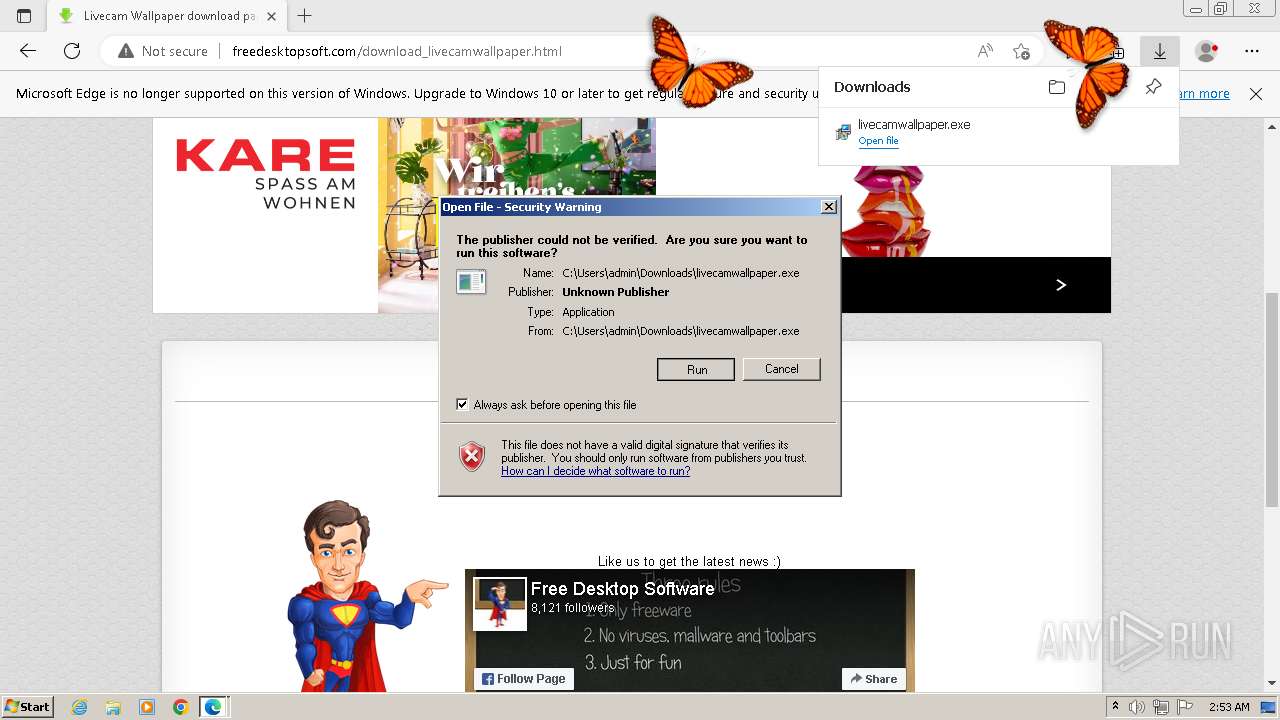Open the Windows Start button
The image size is (1280, 720).
pos(28,707)
